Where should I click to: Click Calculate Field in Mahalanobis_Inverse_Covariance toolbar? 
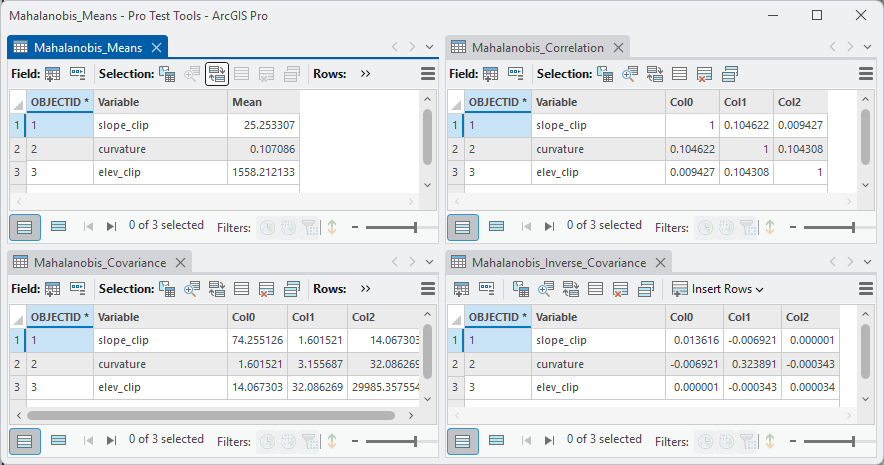pos(487,289)
